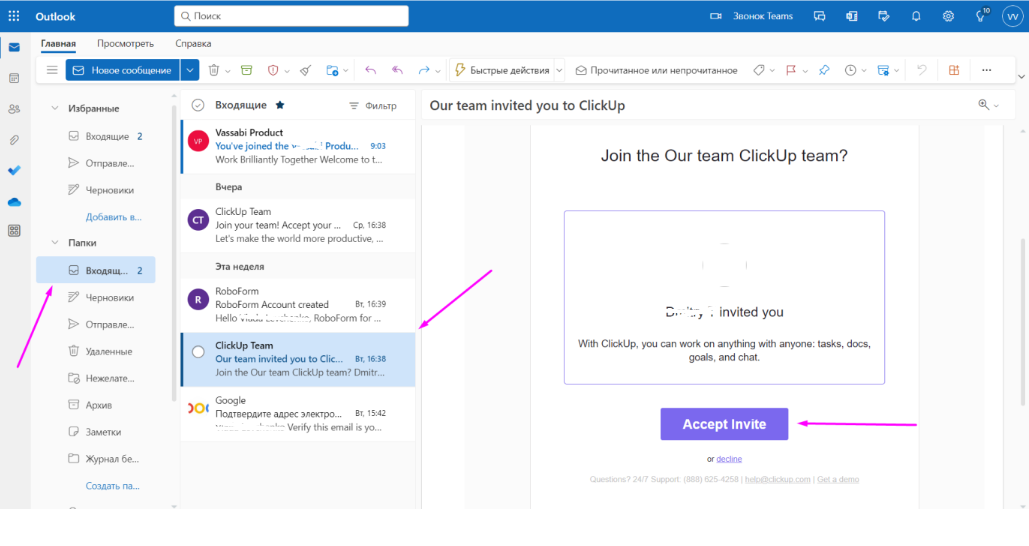This screenshot has width=1029, height=546.
Task: Start a Звонок Teams call
Action: coord(752,16)
